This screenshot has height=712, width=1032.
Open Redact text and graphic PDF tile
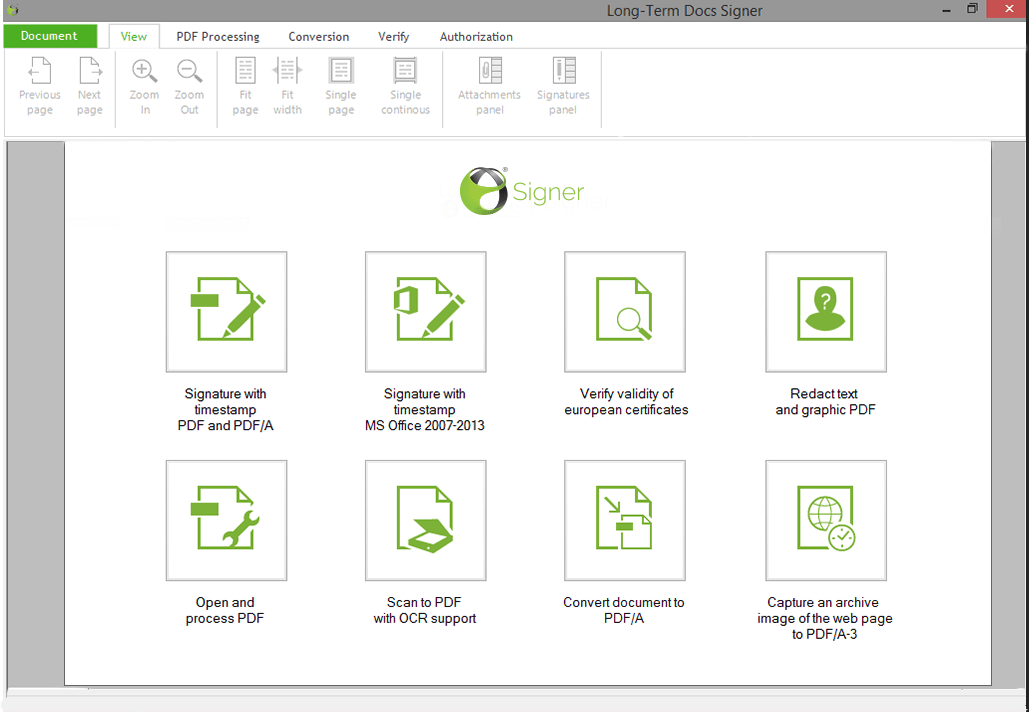tap(826, 311)
